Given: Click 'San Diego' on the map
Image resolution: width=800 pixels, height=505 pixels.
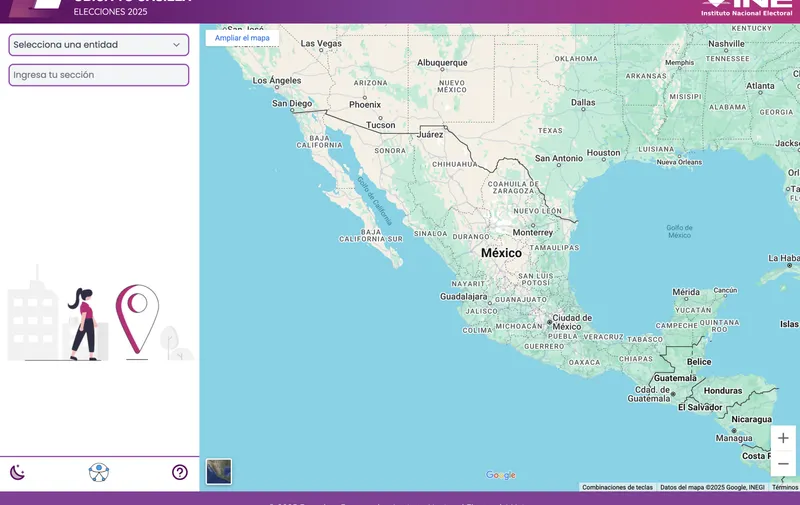Looking at the screenshot, I should (292, 103).
